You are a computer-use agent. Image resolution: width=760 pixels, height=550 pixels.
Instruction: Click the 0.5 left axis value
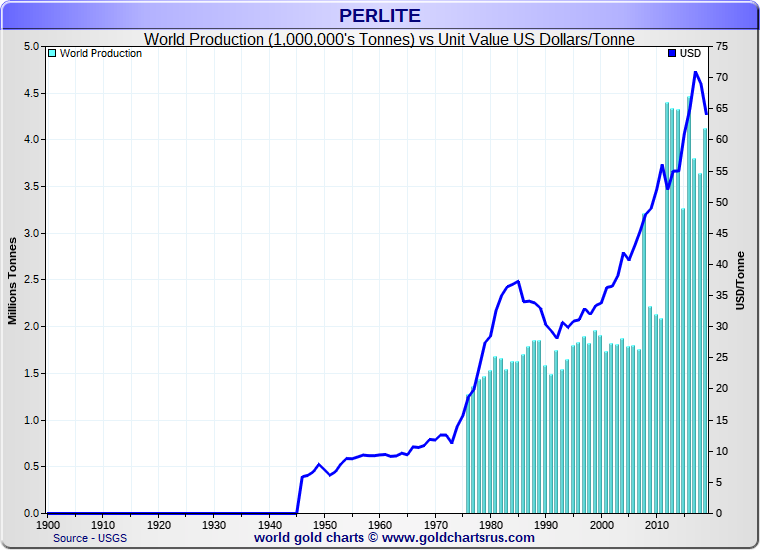coord(31,466)
